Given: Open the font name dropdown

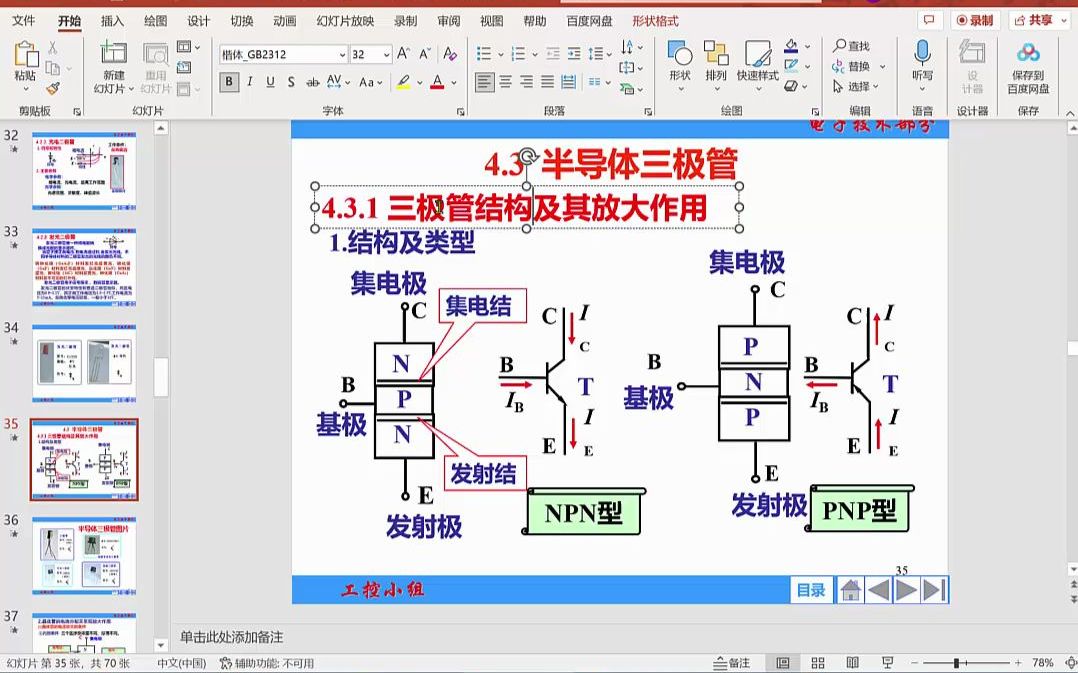Looking at the screenshot, I should pos(341,52).
